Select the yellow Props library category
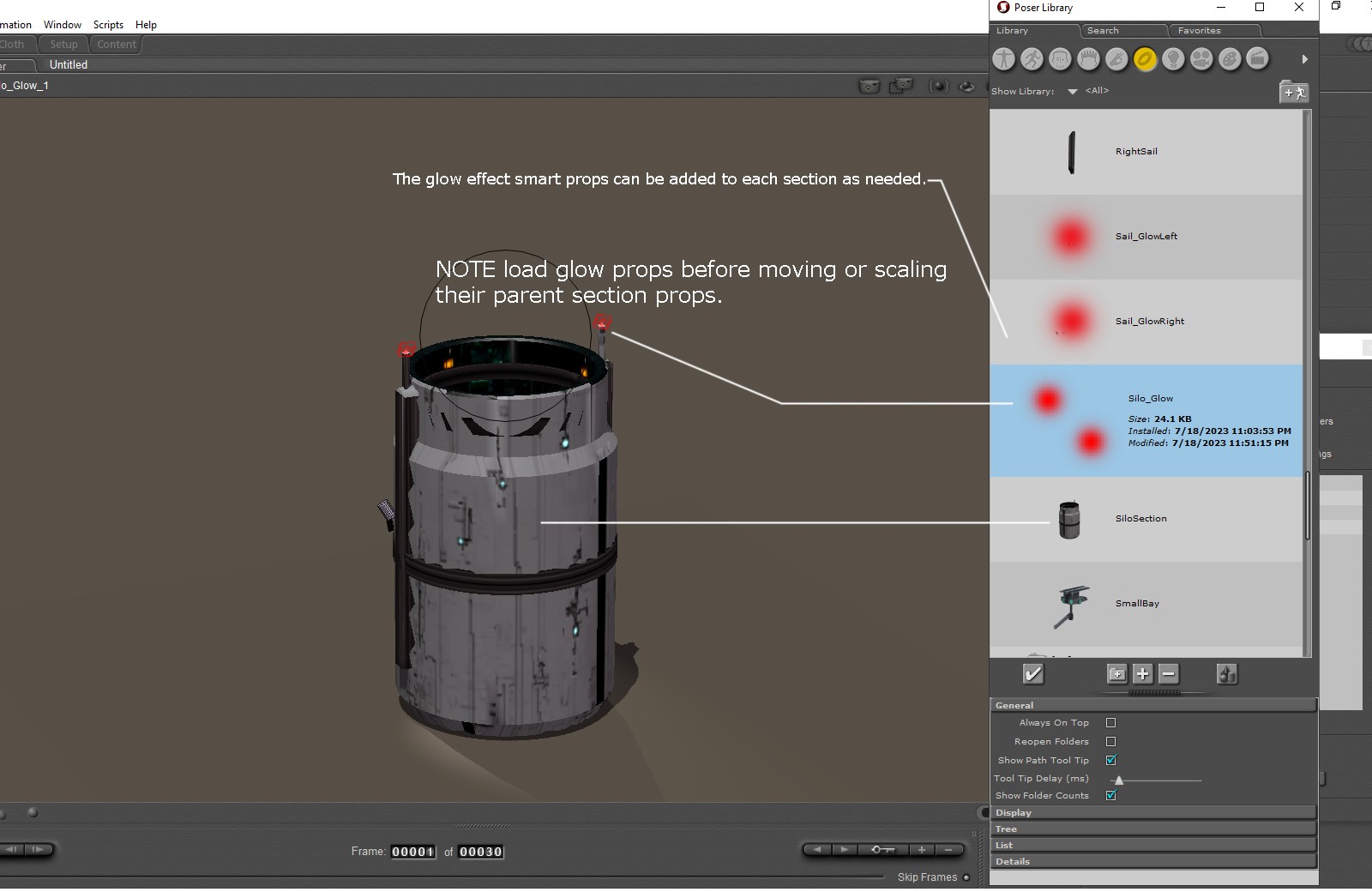This screenshot has height=892, width=1372. [1145, 59]
